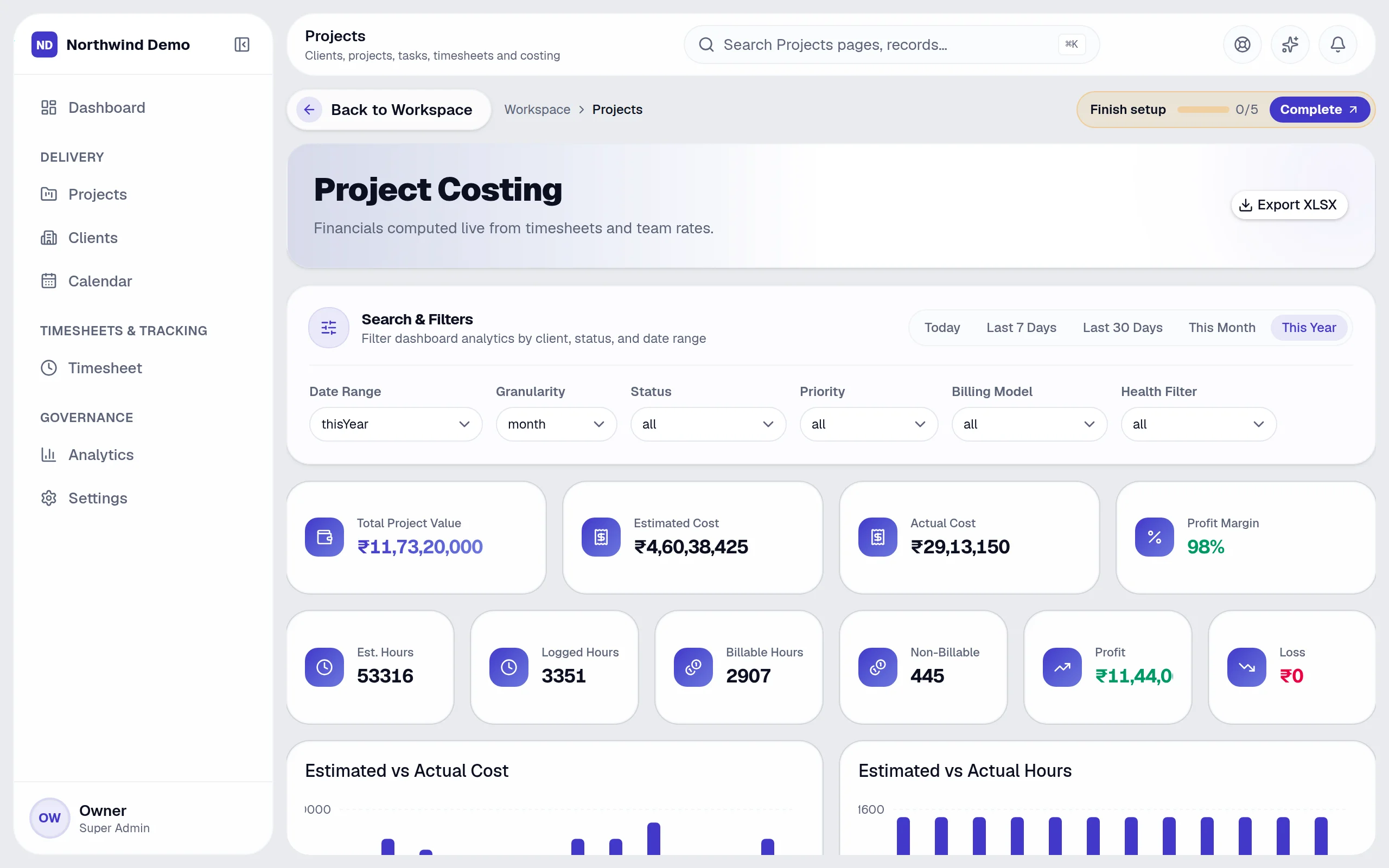Screen dimensions: 1389x868
Task: Click the ₹0 Loss value
Action: pos(1291,676)
